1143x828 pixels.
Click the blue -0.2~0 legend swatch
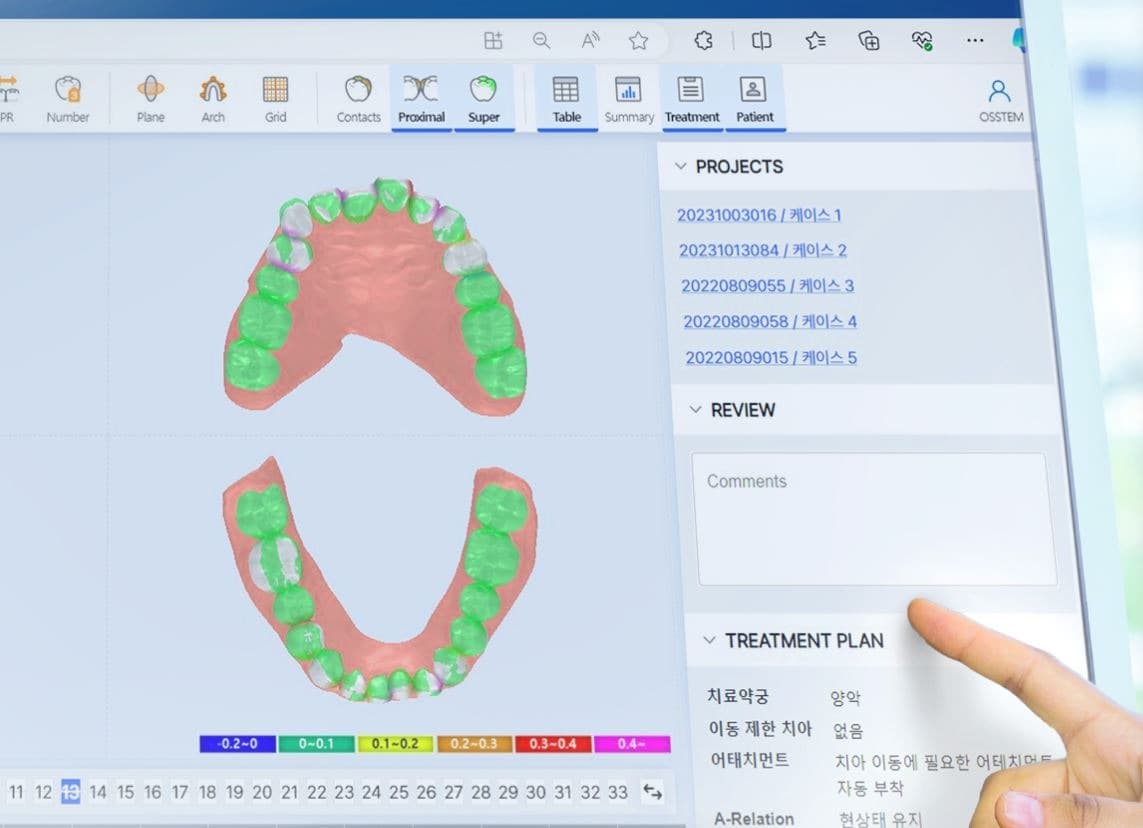238,743
